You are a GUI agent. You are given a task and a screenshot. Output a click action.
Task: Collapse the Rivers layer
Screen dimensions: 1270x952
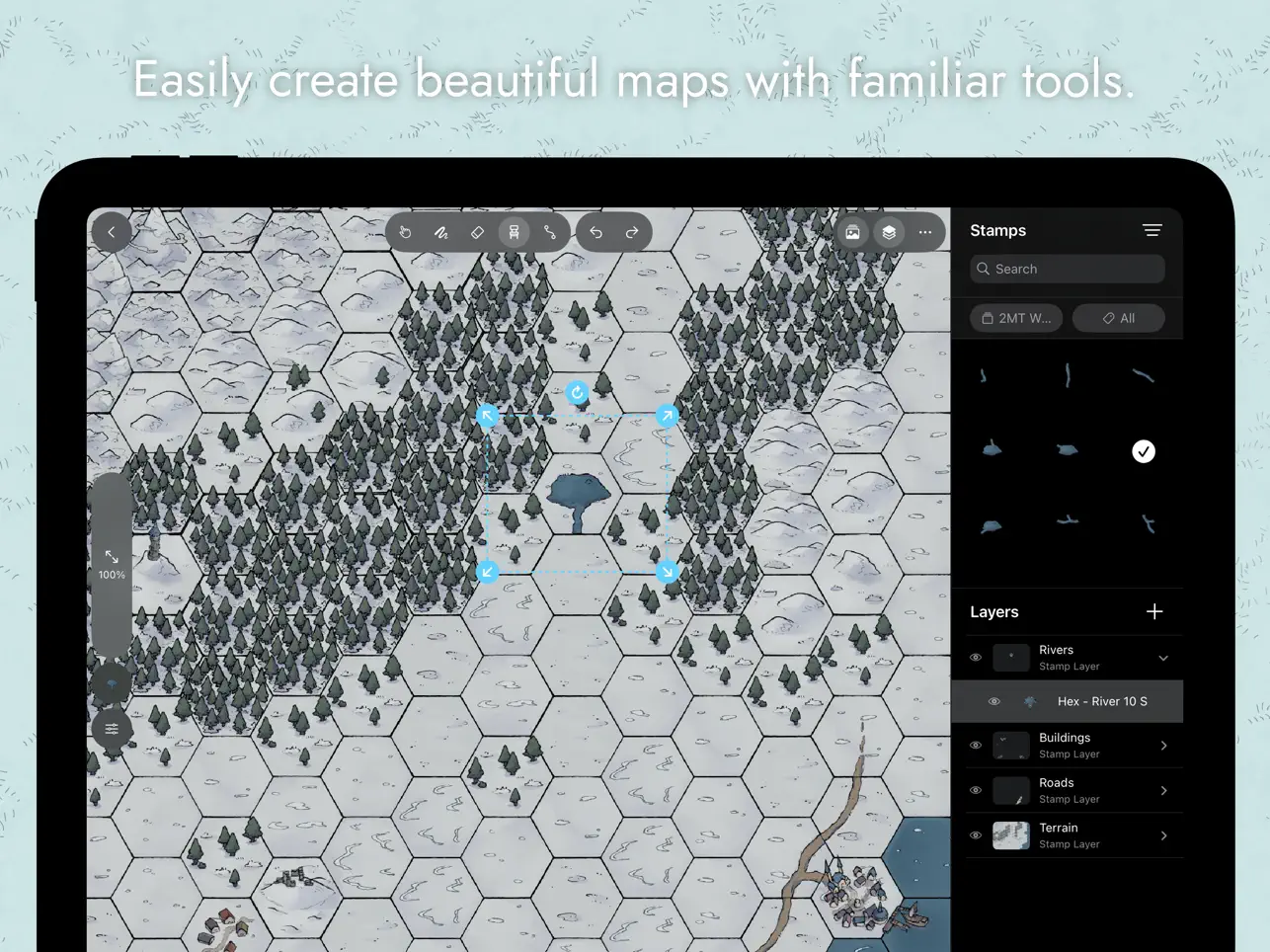(x=1163, y=657)
